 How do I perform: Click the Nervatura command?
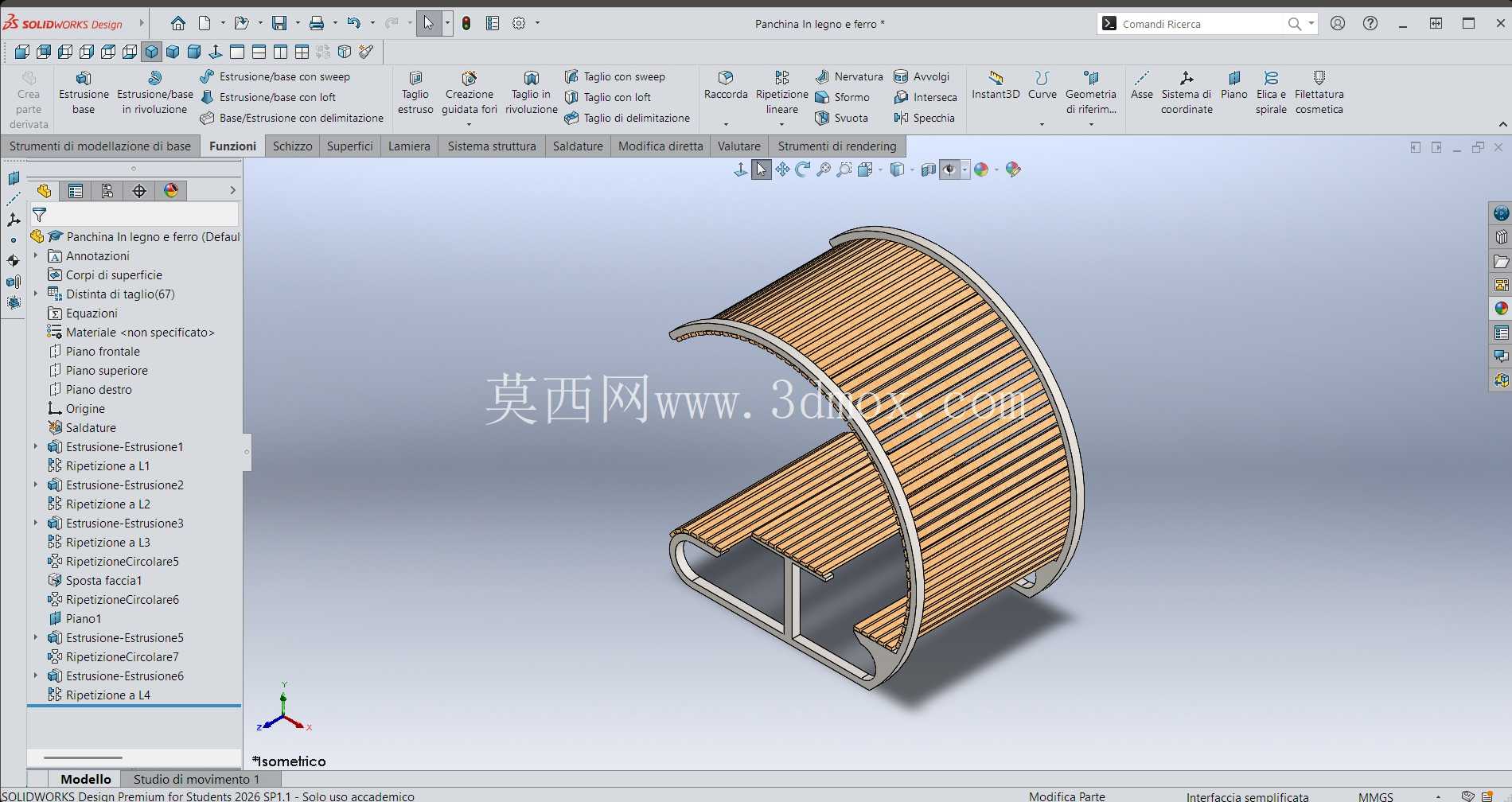click(x=849, y=76)
